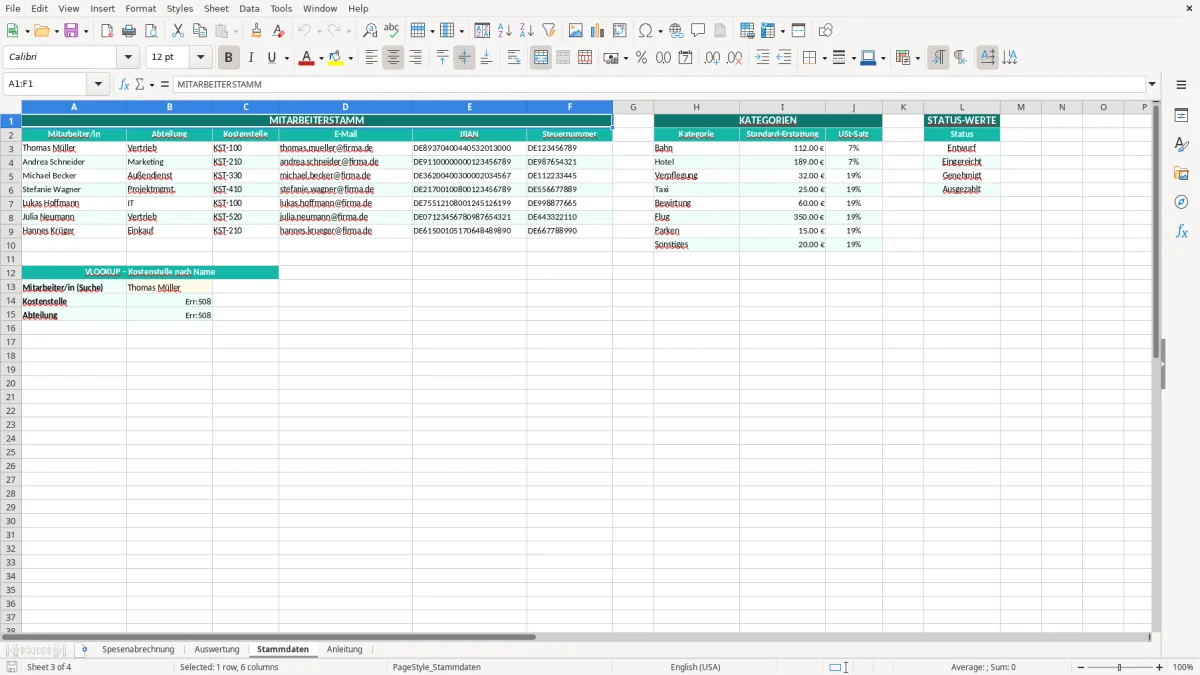The height and width of the screenshot is (675, 1200).
Task: Click the Insert Pivot Table icon
Action: click(x=620, y=31)
